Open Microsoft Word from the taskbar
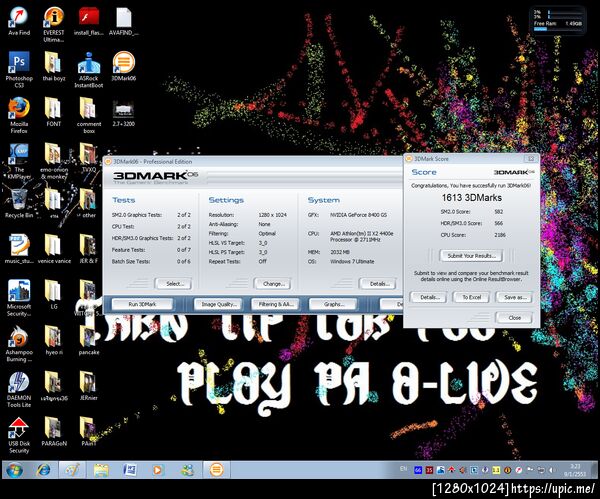The image size is (600, 499). pos(130,470)
